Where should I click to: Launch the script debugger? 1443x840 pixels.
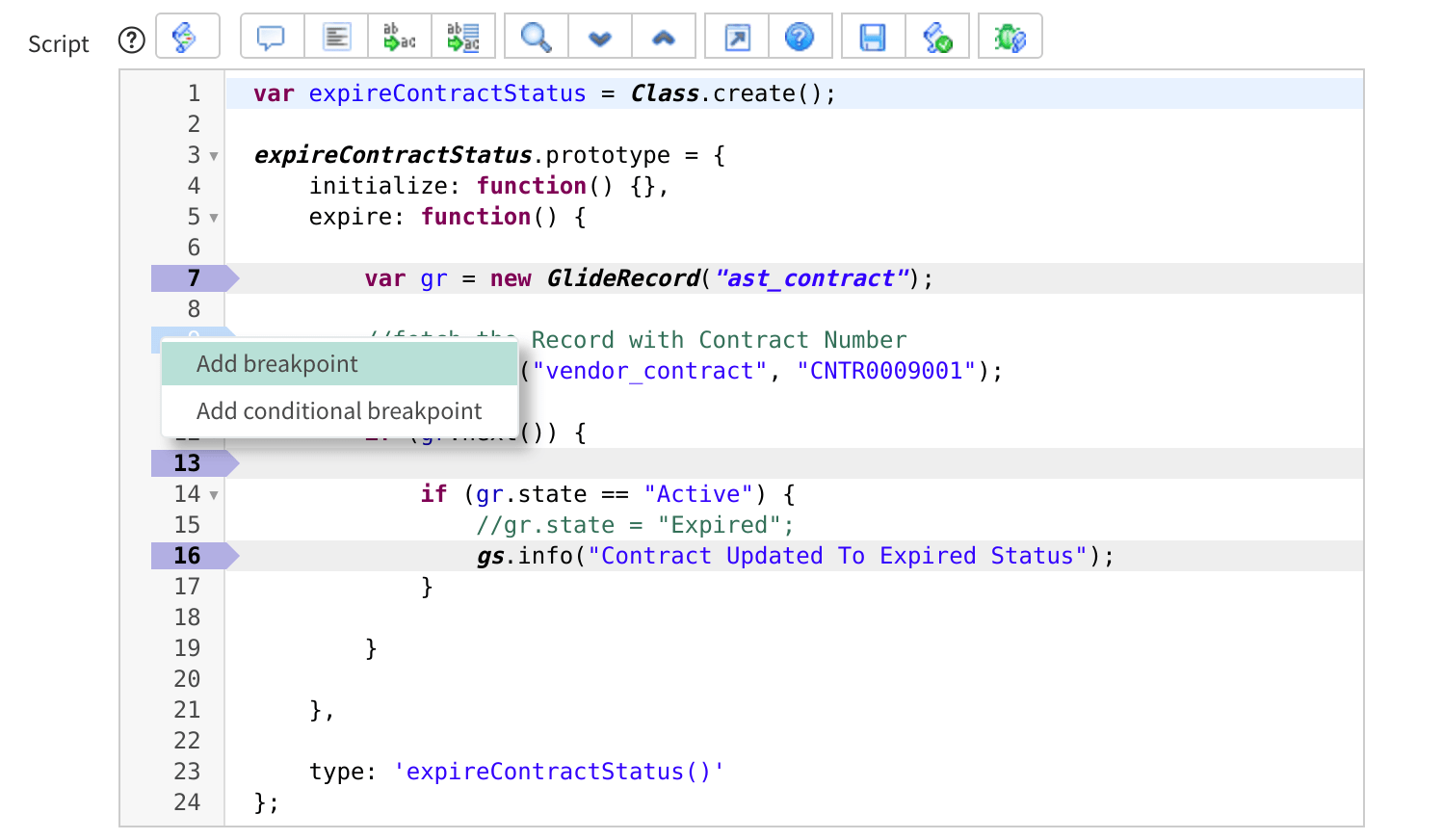pos(1009,36)
